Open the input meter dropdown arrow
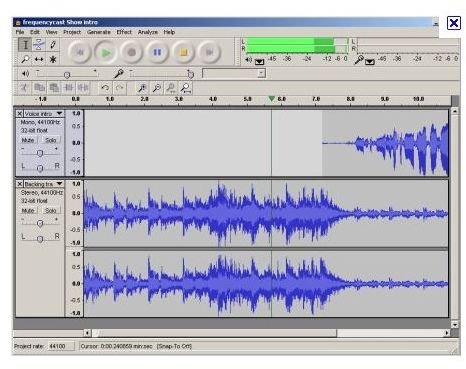The height and width of the screenshot is (369, 466). (x=370, y=62)
